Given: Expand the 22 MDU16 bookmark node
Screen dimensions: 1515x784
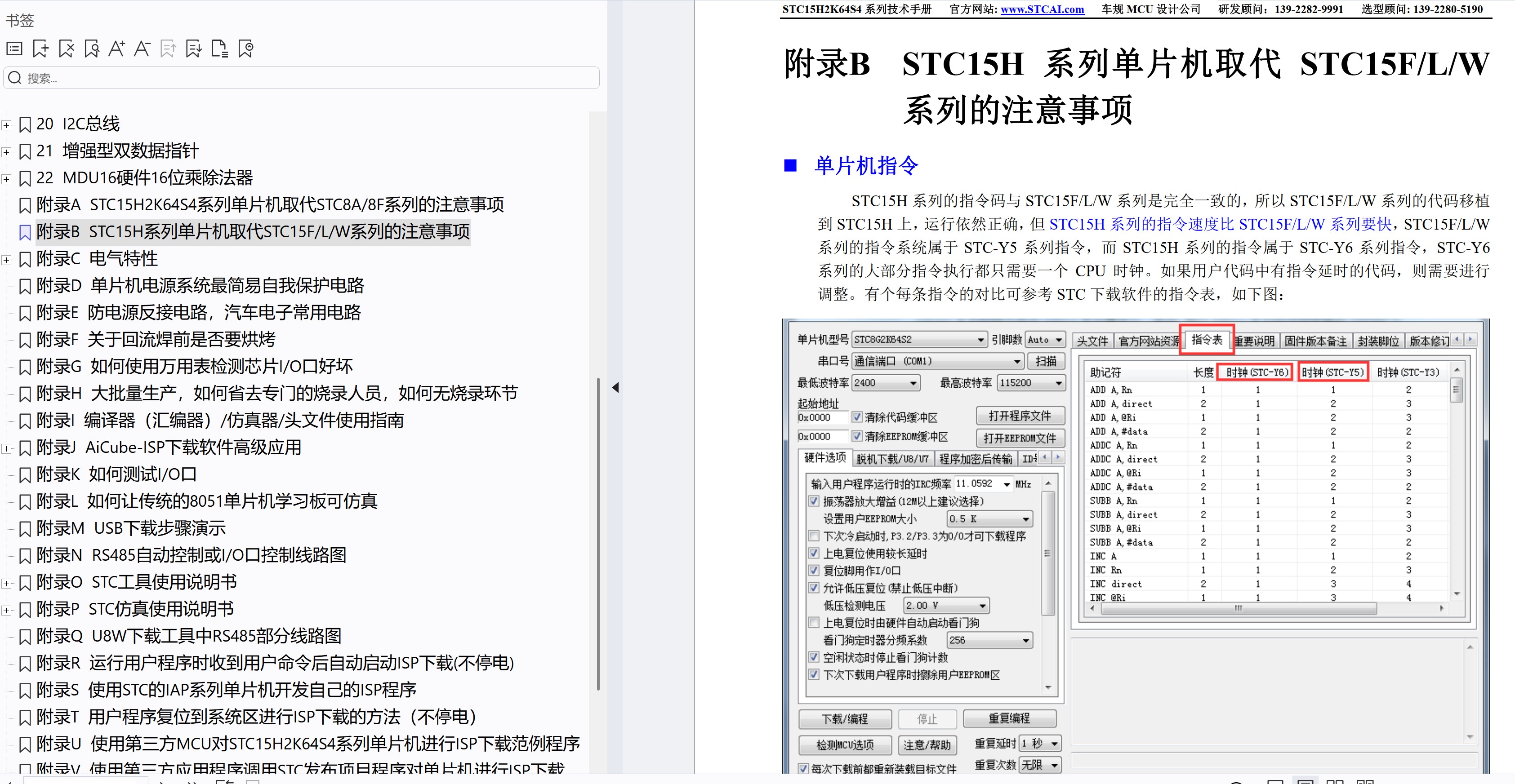Looking at the screenshot, I should point(6,179).
